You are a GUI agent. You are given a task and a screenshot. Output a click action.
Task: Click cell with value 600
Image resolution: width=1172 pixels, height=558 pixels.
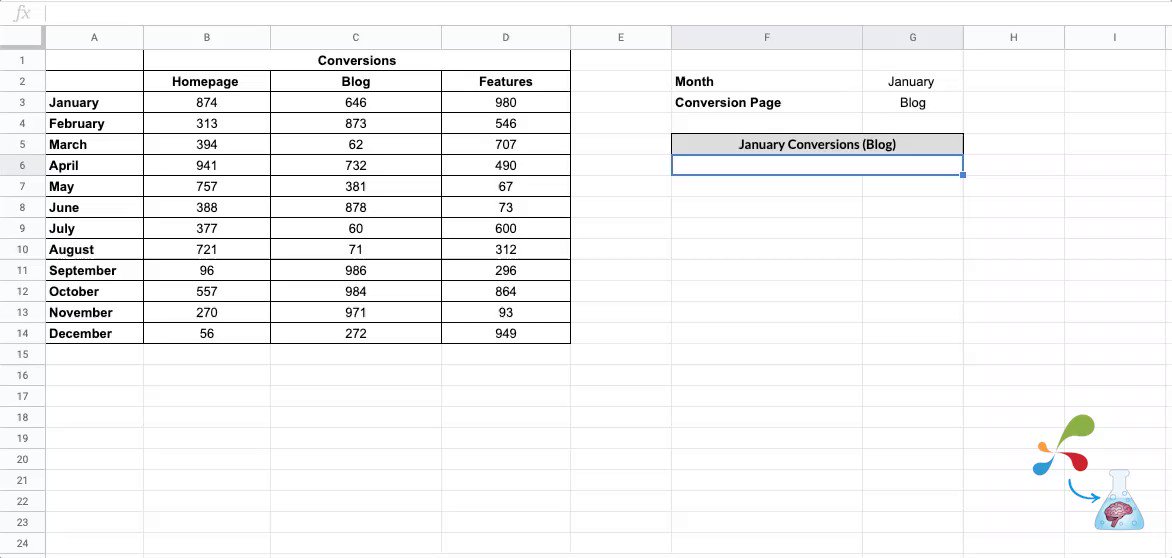pyautogui.click(x=506, y=229)
